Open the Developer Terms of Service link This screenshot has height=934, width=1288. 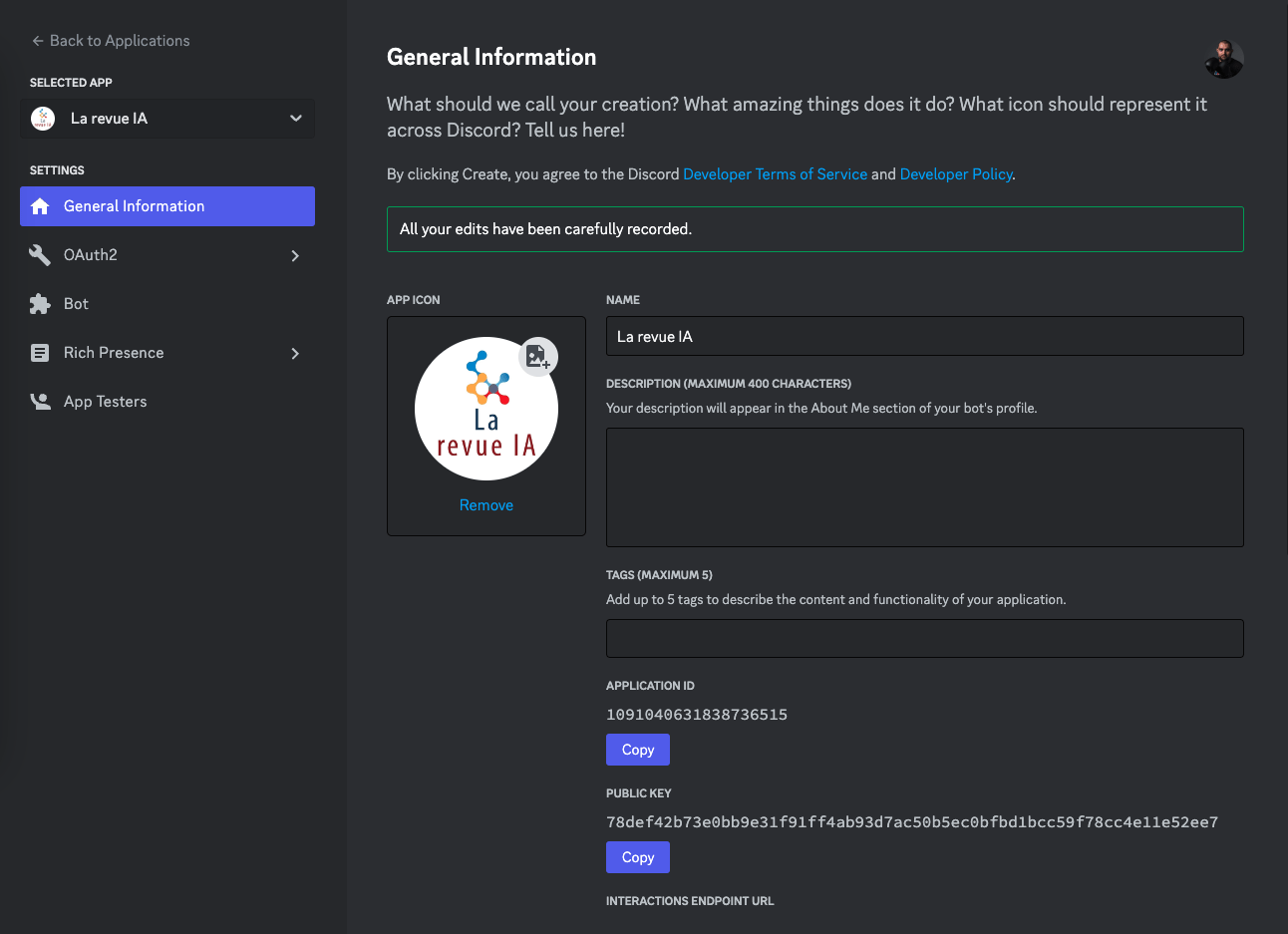point(775,173)
